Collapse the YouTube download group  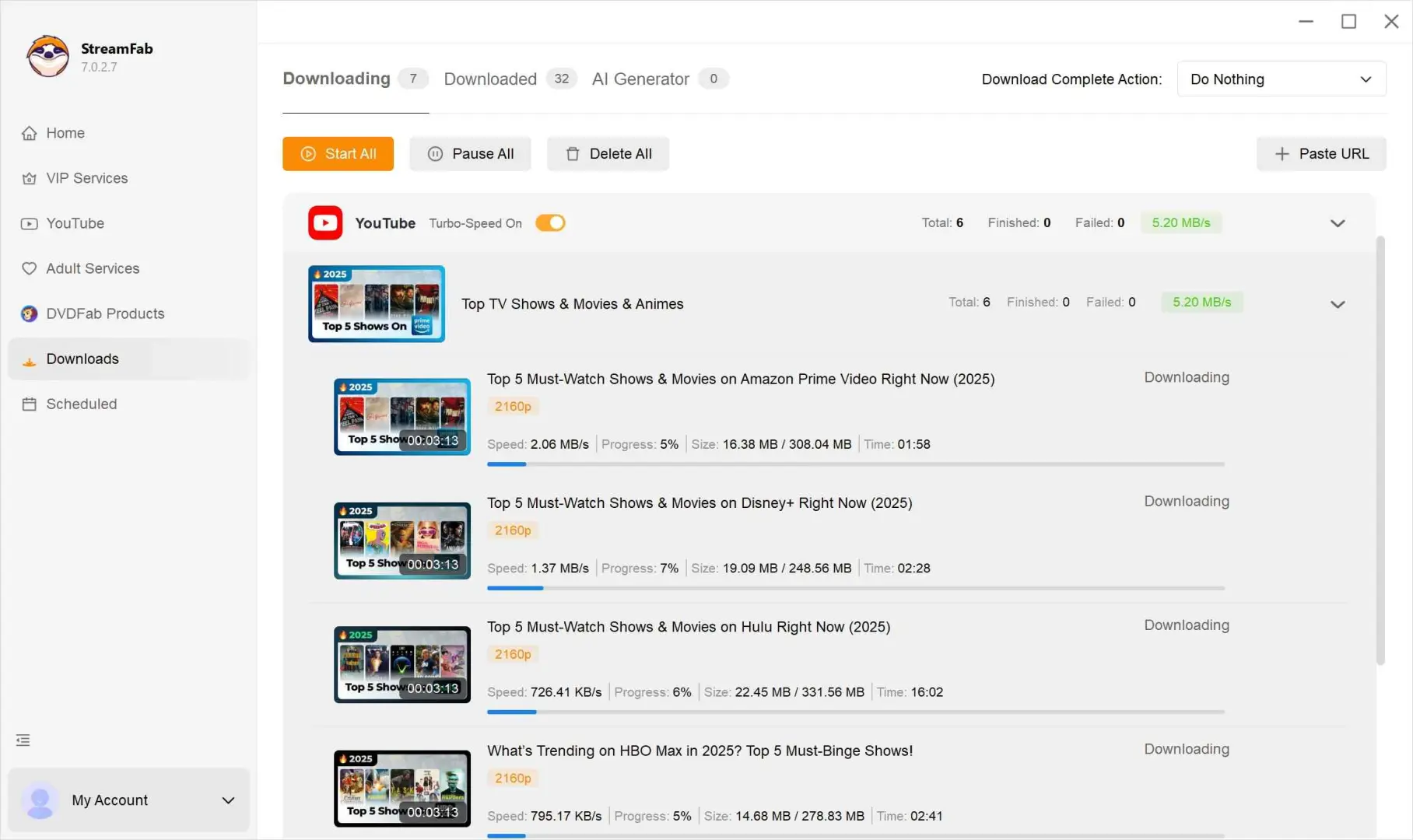pos(1338,223)
